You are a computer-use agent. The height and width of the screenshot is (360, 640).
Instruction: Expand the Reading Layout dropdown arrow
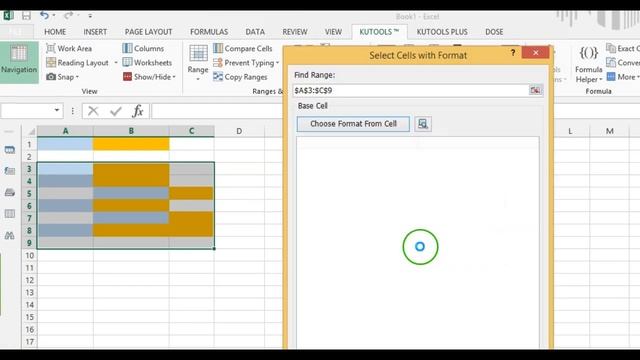click(116, 63)
